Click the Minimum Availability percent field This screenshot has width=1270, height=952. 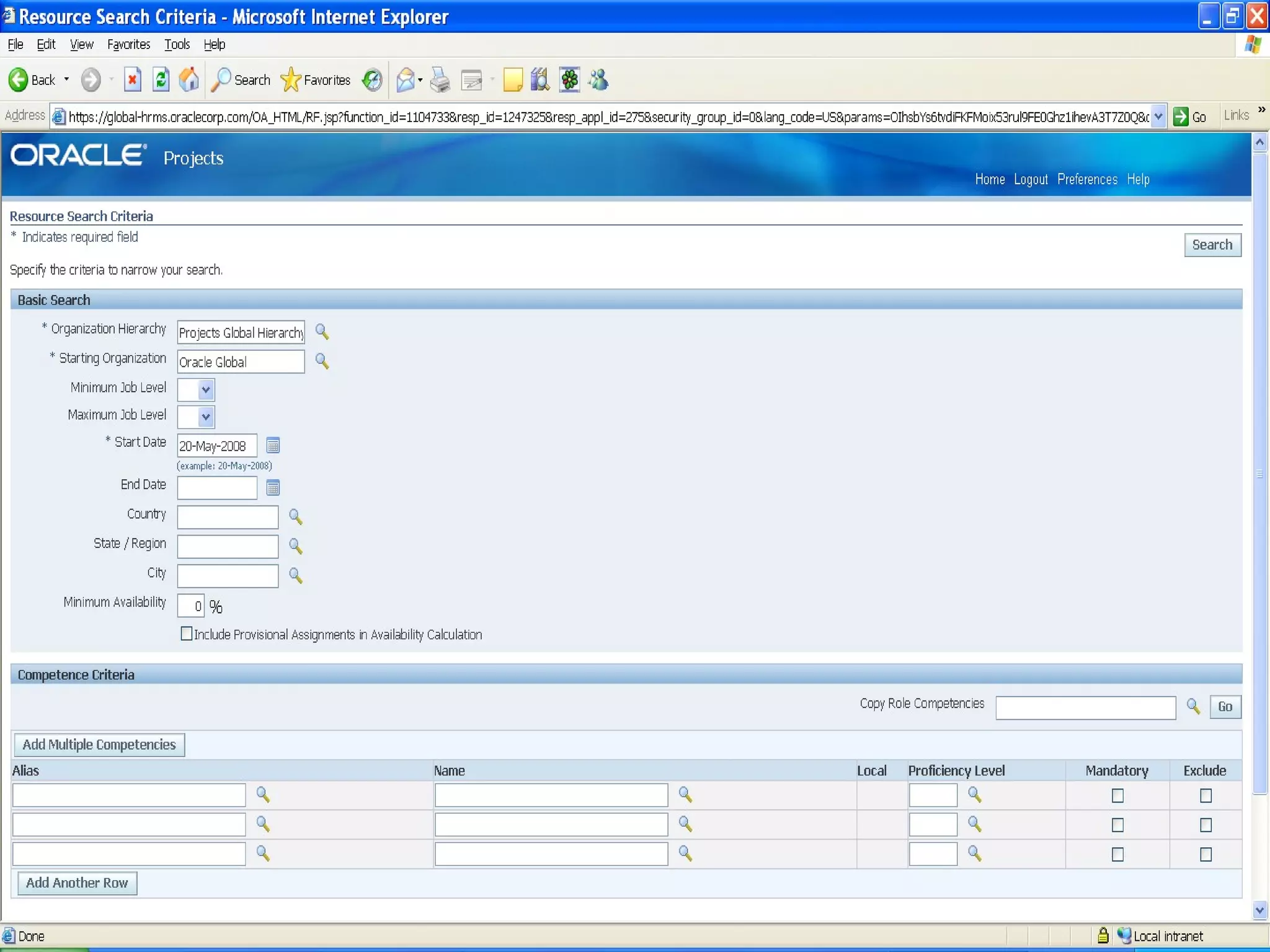click(191, 606)
